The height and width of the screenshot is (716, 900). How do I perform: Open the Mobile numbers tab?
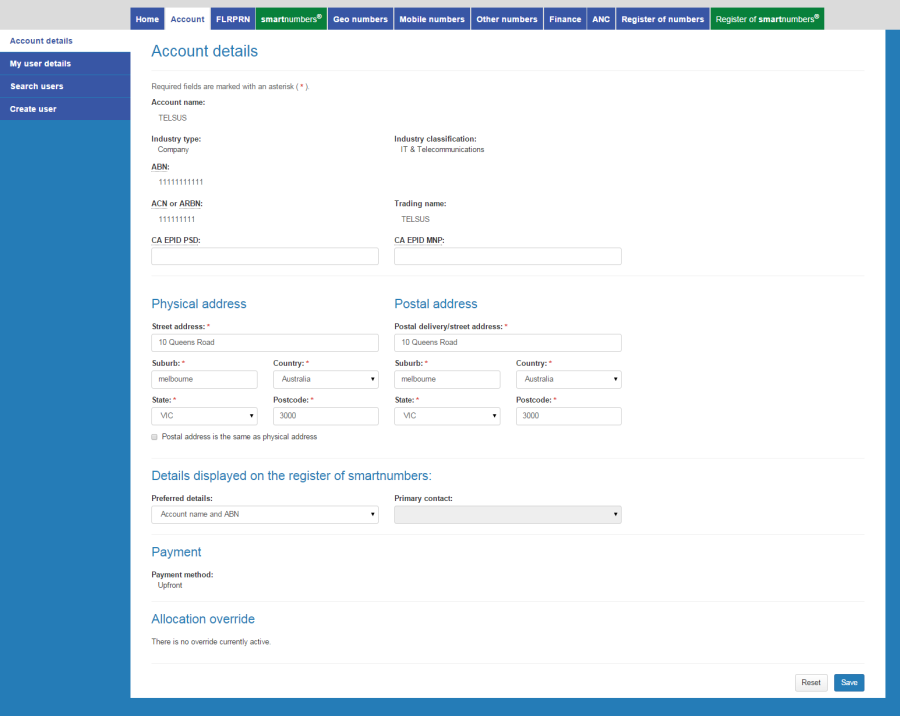coord(431,18)
